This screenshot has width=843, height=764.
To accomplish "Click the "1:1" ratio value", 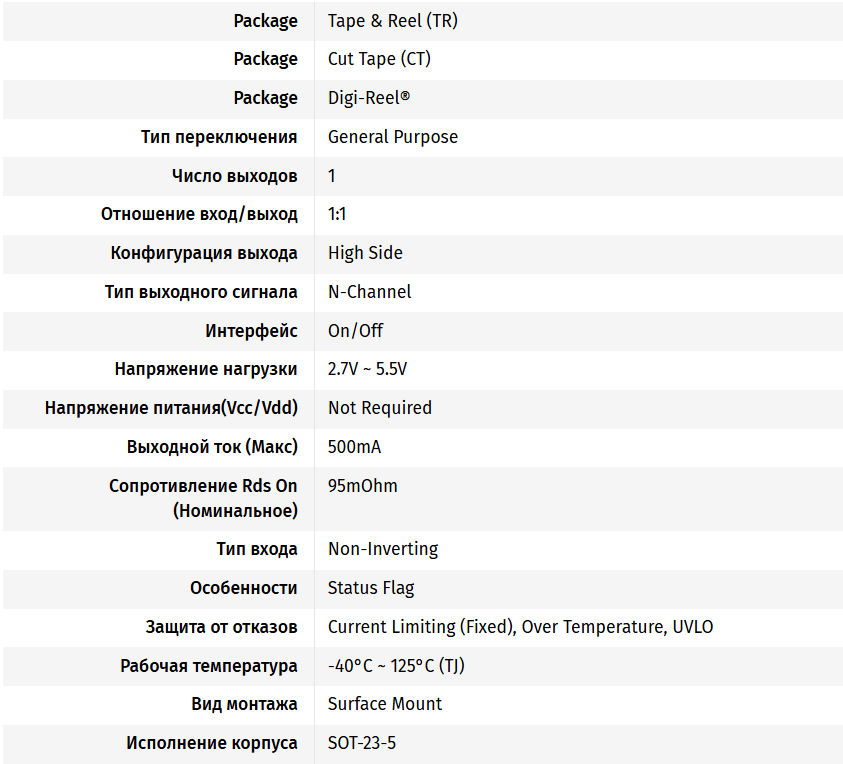I will pos(337,214).
